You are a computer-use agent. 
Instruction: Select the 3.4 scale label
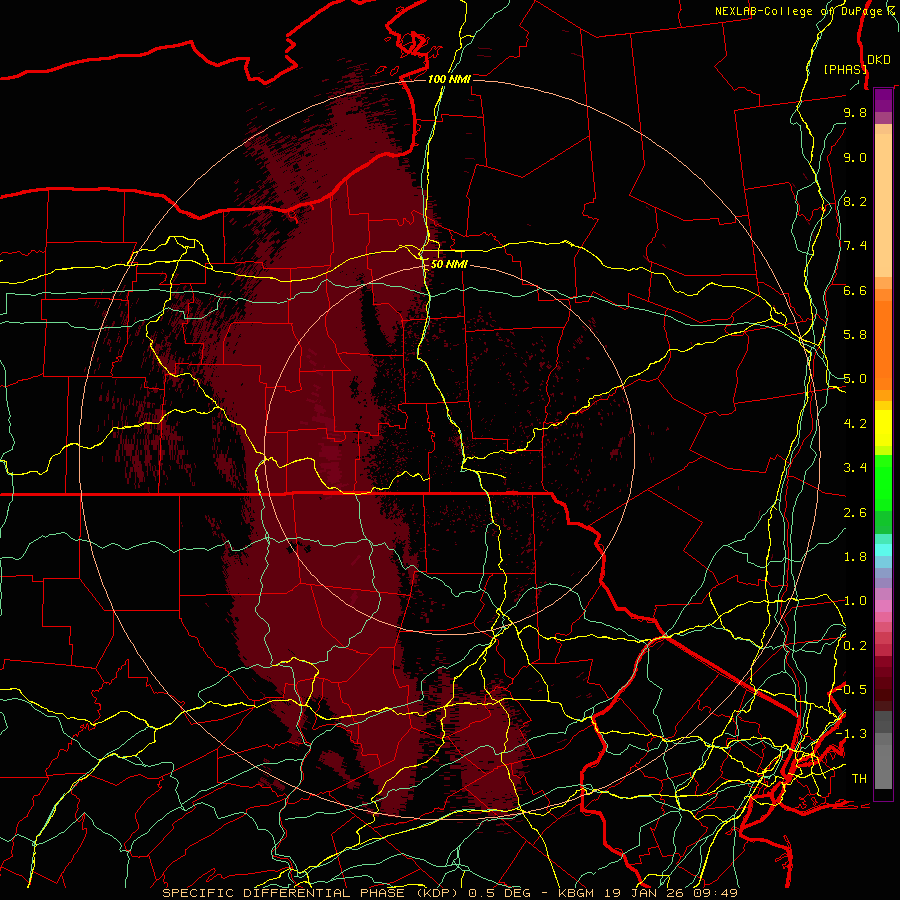pyautogui.click(x=855, y=468)
